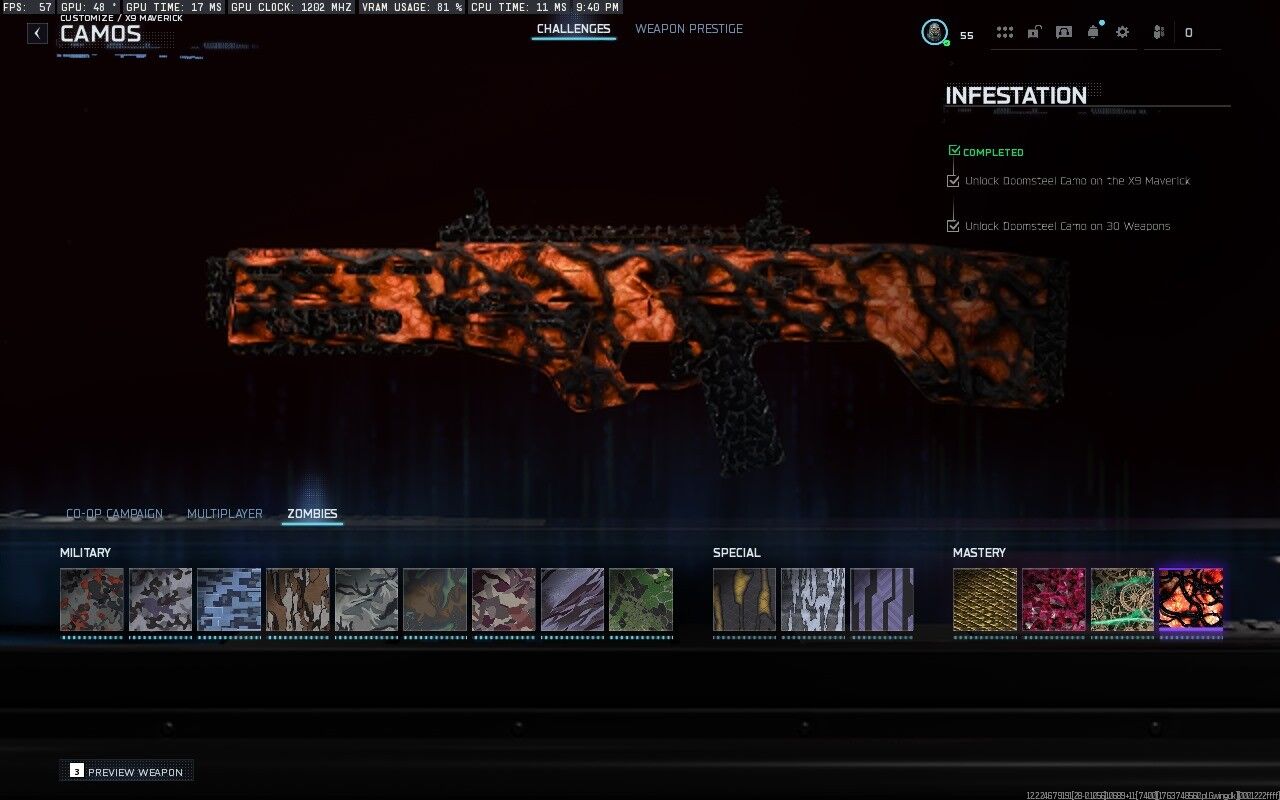Image resolution: width=1280 pixels, height=800 pixels.
Task: Select the blue digital Military camo
Action: [x=229, y=600]
